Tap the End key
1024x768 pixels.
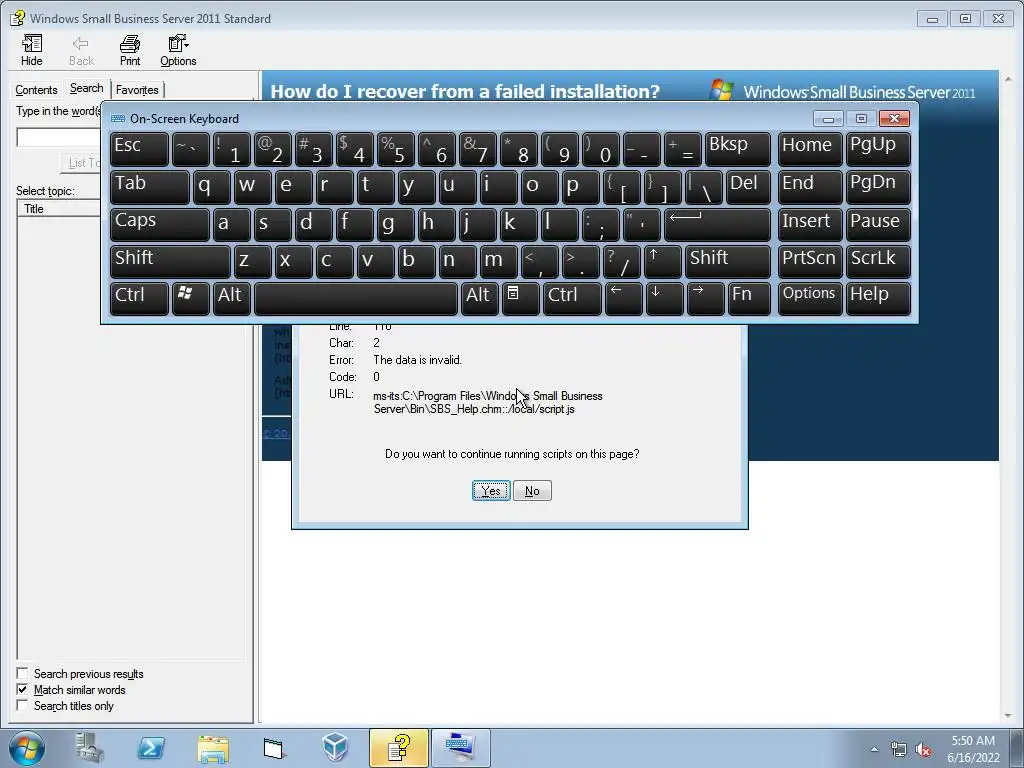(x=810, y=187)
